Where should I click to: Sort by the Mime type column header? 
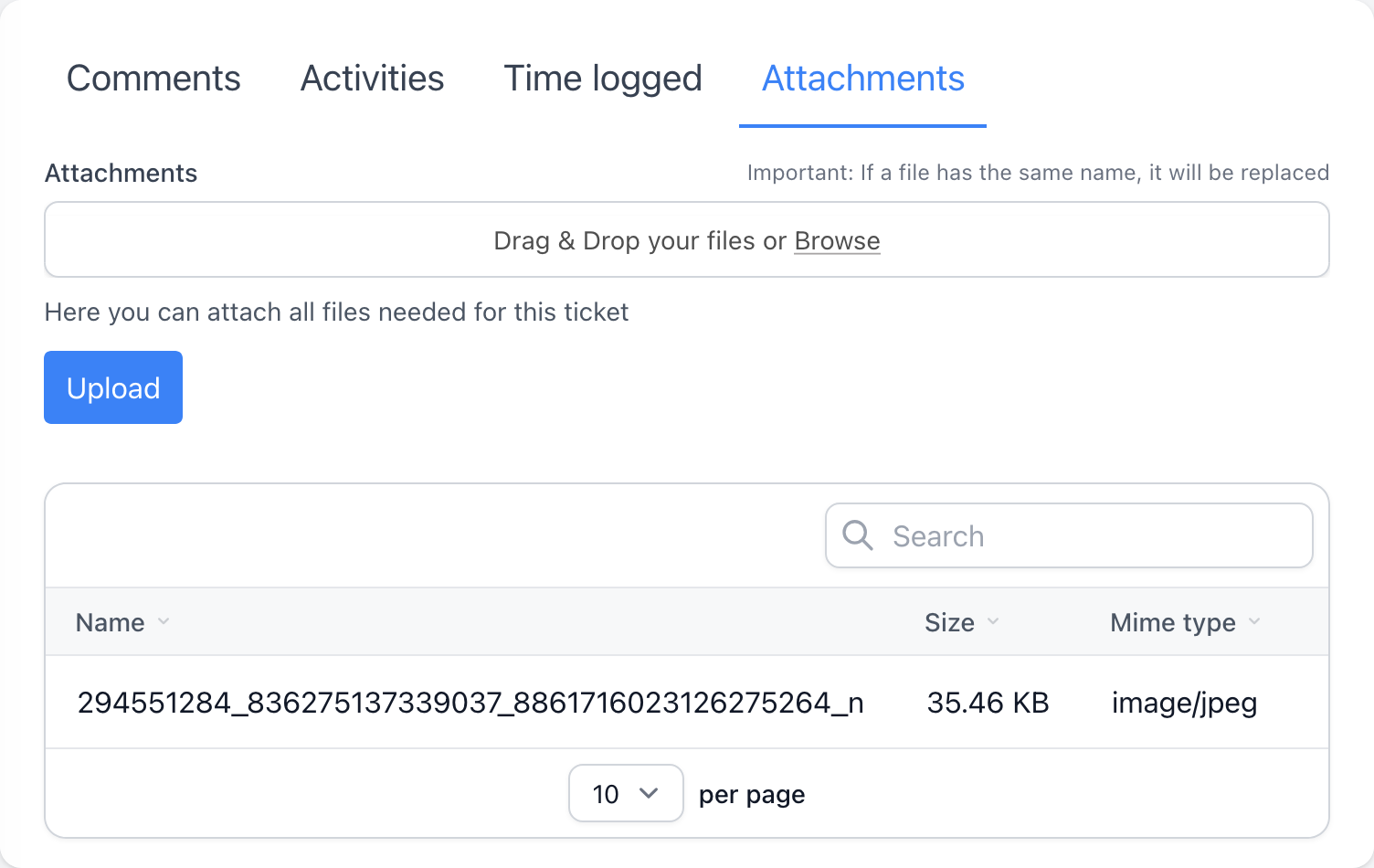[x=1172, y=622]
